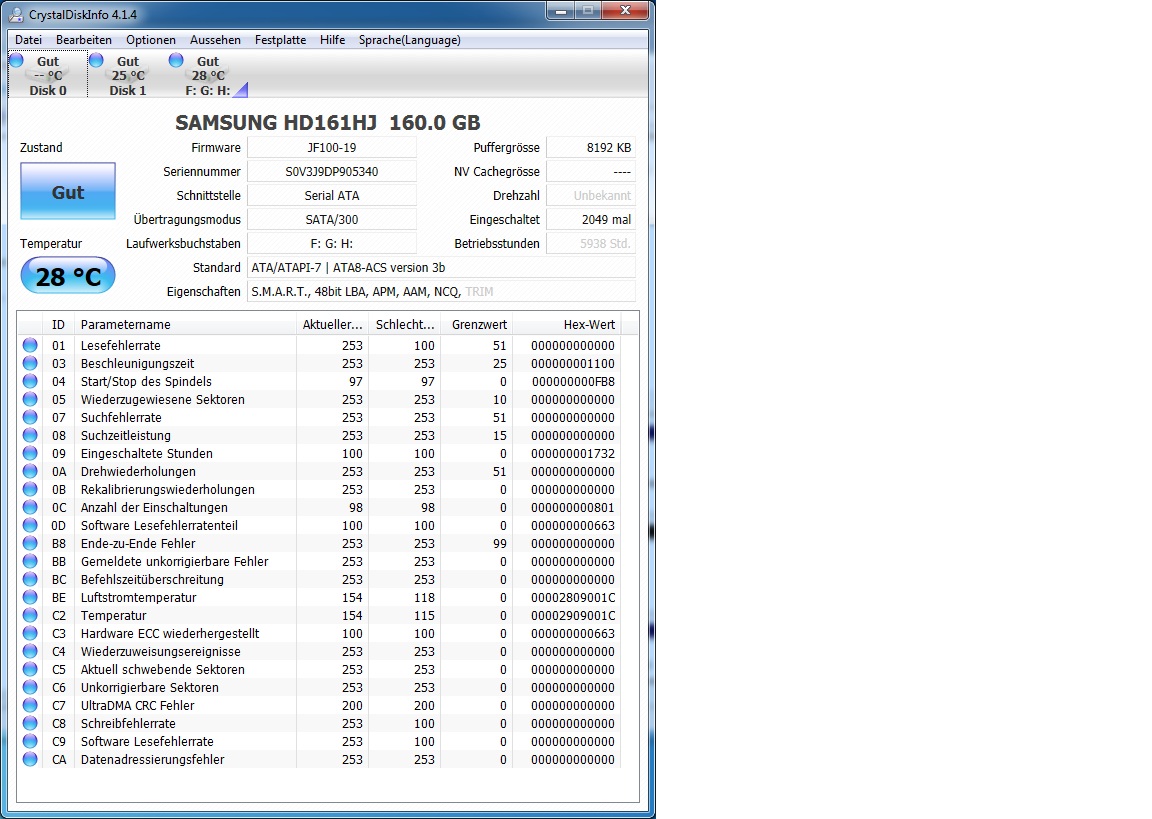The image size is (1152, 819).
Task: Click the CrystalDiskInfo title bar icon
Action: tap(15, 14)
